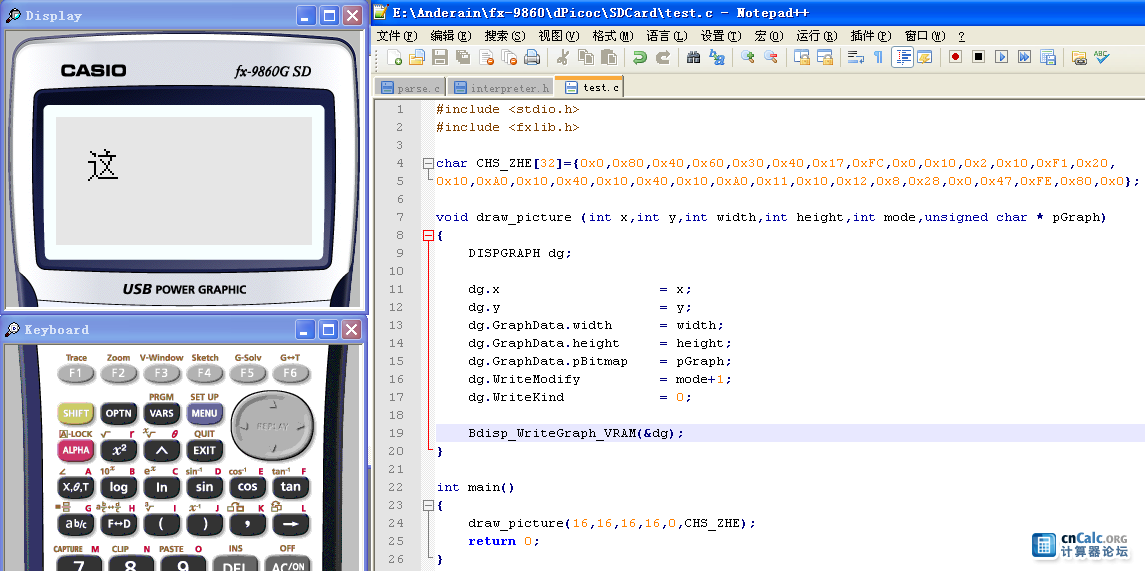Click the Redo arrow icon
The image size is (1145, 571).
(x=663, y=57)
